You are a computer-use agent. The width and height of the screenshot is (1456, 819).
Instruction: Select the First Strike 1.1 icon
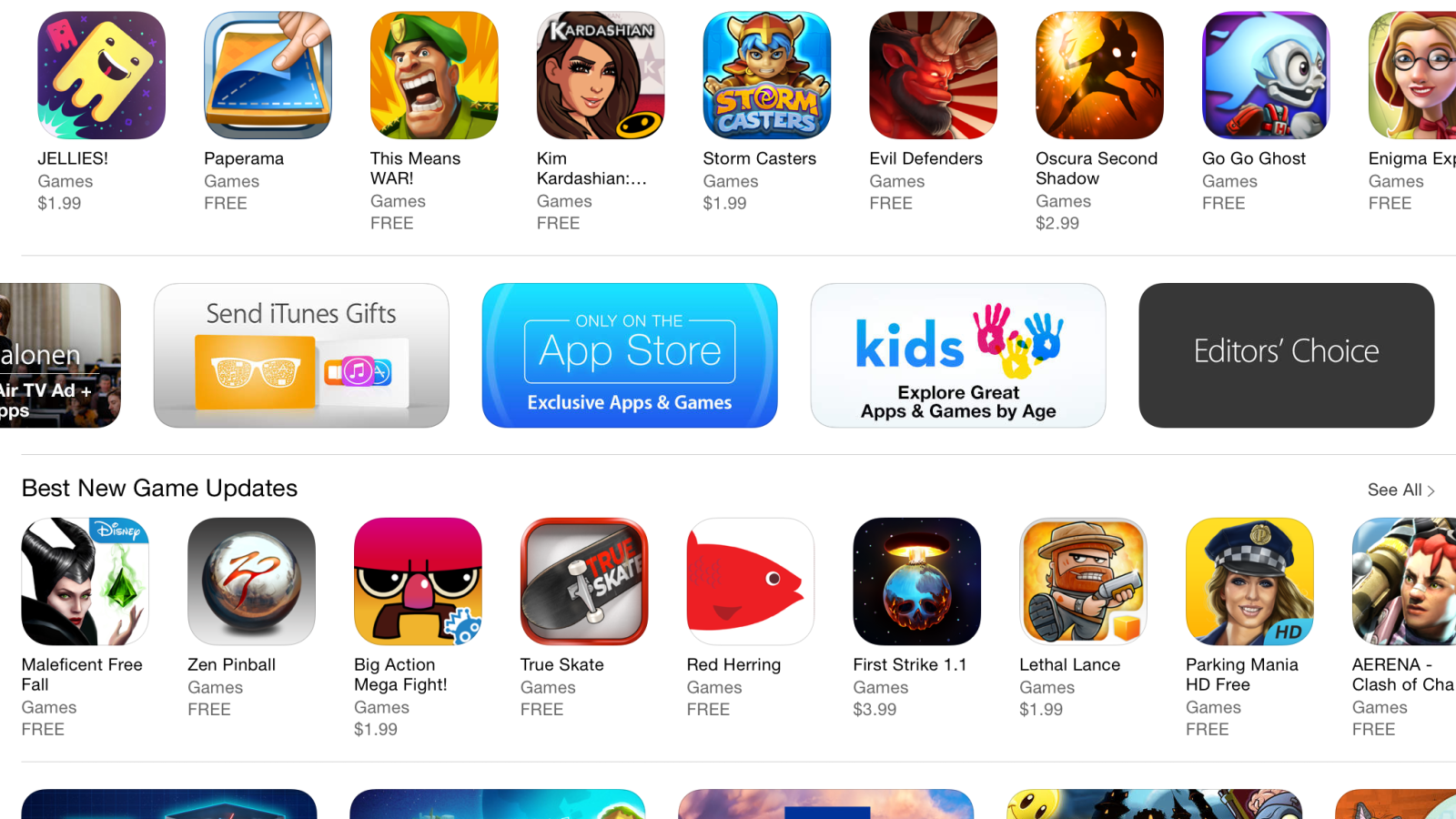click(x=917, y=581)
